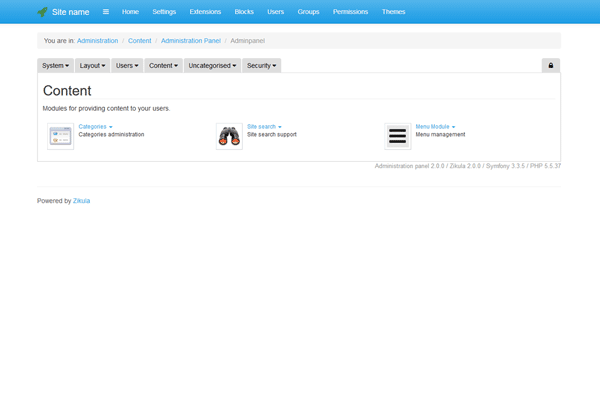The height and width of the screenshot is (400, 600).
Task: Go to Extensions in top navbar
Action: 205,12
